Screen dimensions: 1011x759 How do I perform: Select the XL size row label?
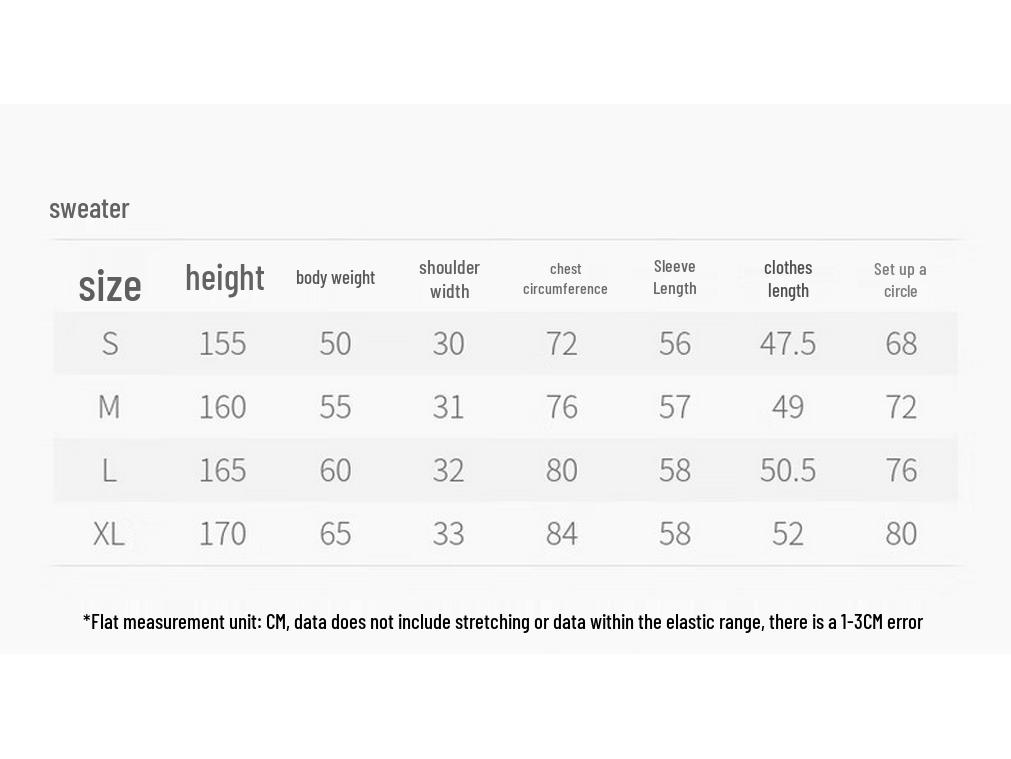(x=109, y=534)
